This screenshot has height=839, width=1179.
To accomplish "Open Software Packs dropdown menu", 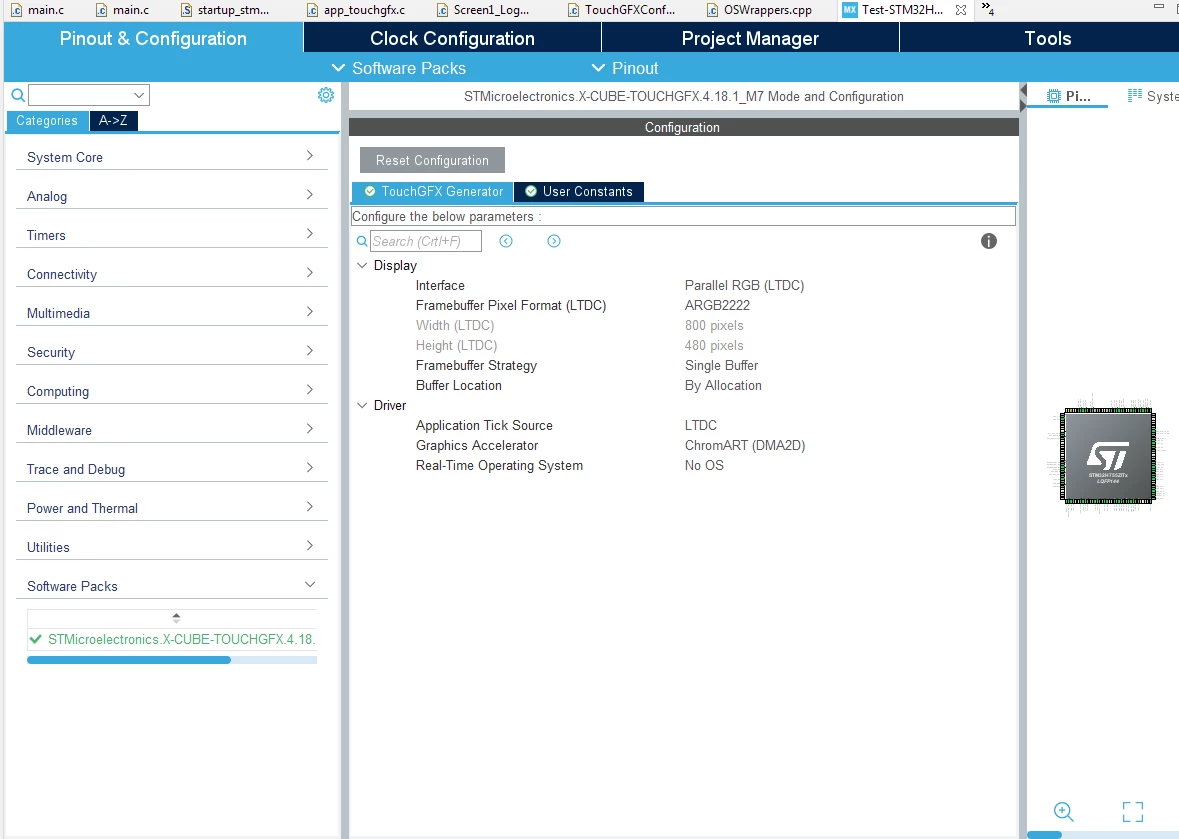I will pyautogui.click(x=399, y=68).
